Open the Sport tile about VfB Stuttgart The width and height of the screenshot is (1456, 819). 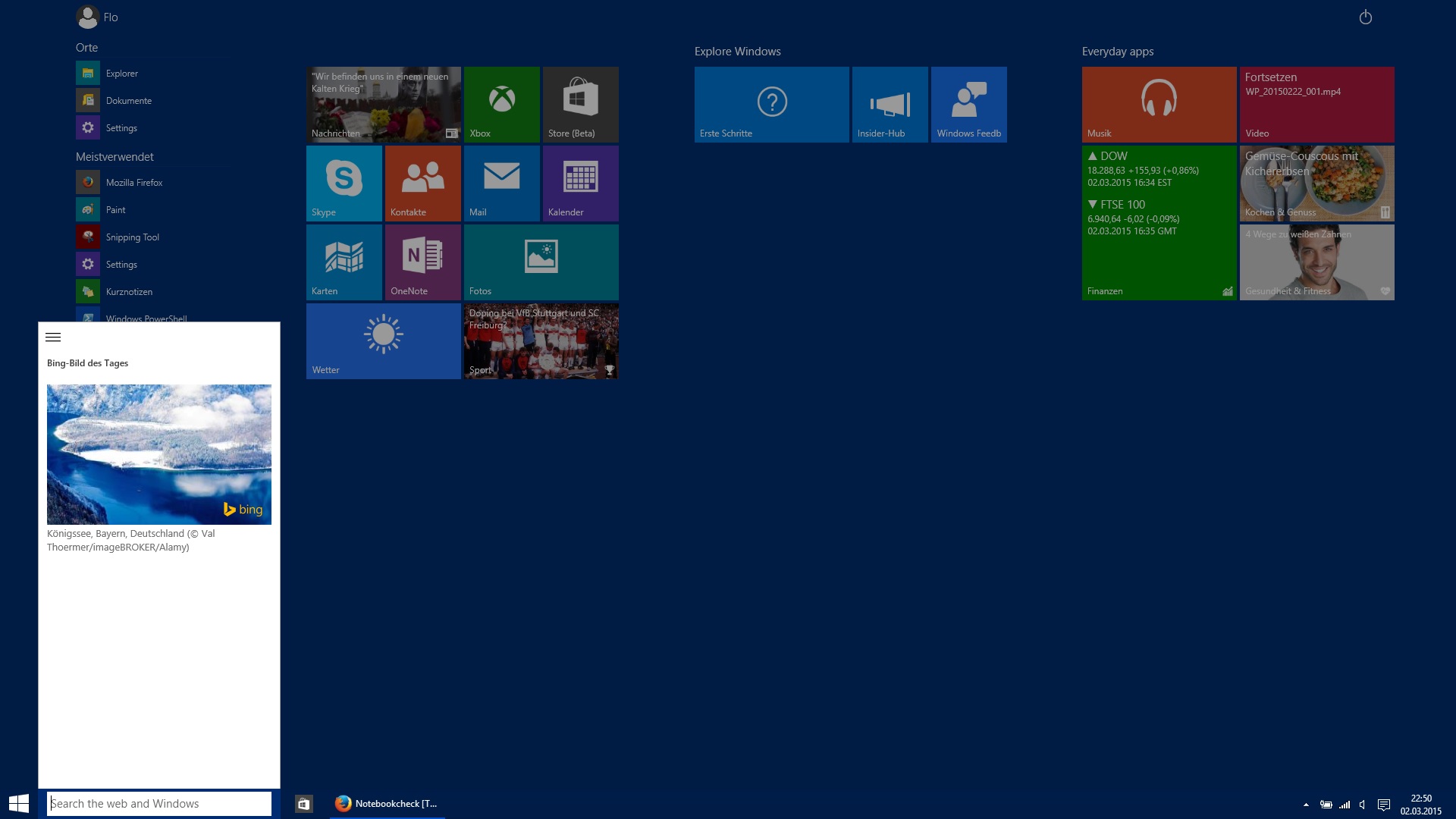[x=541, y=341]
